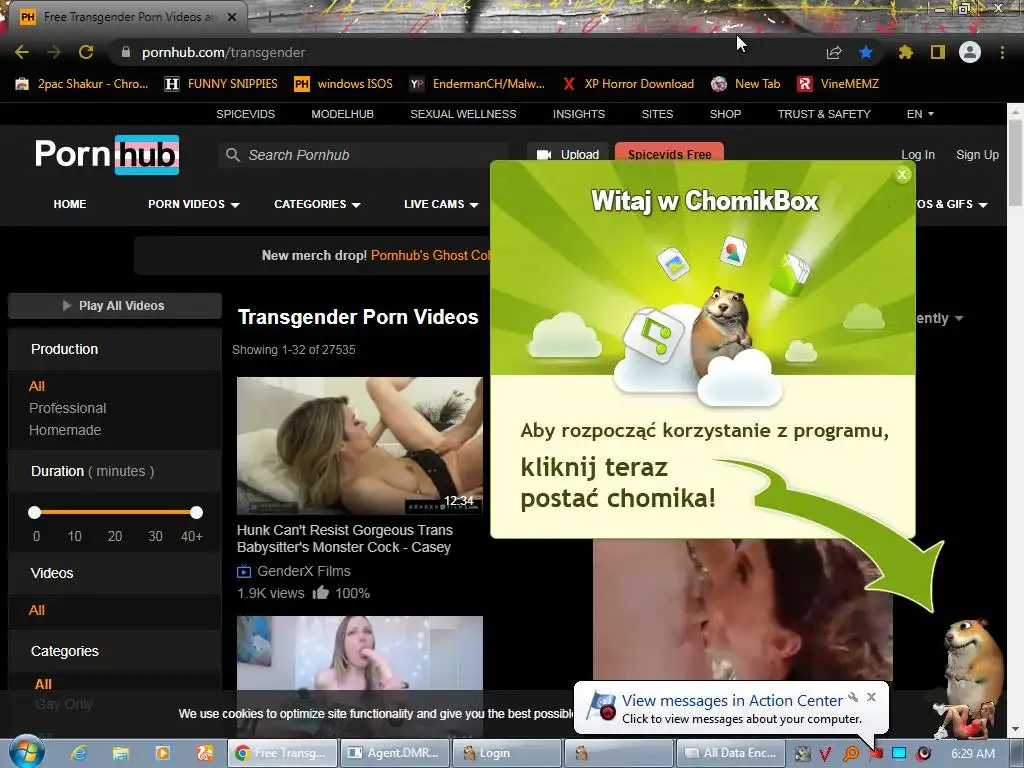1024x768 pixels.
Task: Select the HOME navigation tab
Action: click(70, 204)
